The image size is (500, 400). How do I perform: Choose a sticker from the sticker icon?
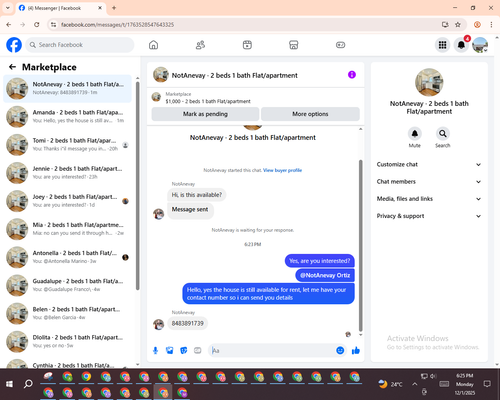pyautogui.click(x=184, y=350)
